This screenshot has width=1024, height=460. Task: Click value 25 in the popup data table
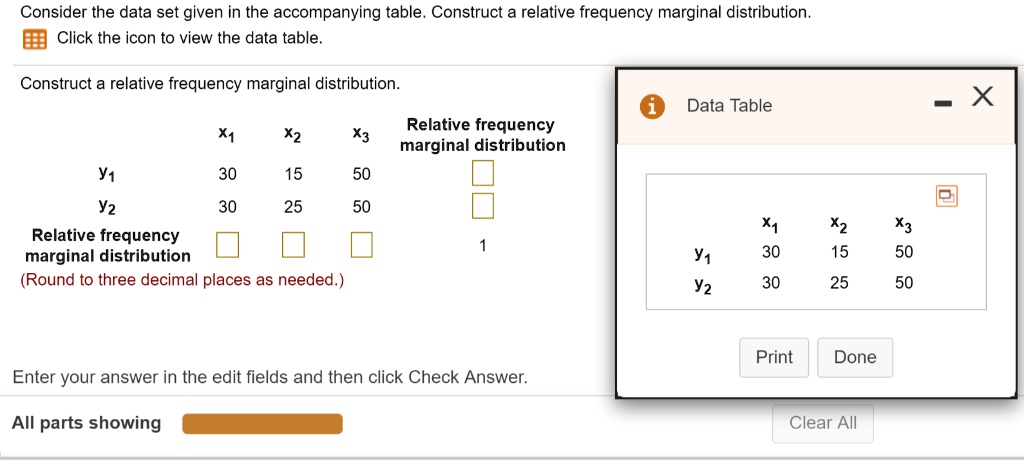point(839,283)
